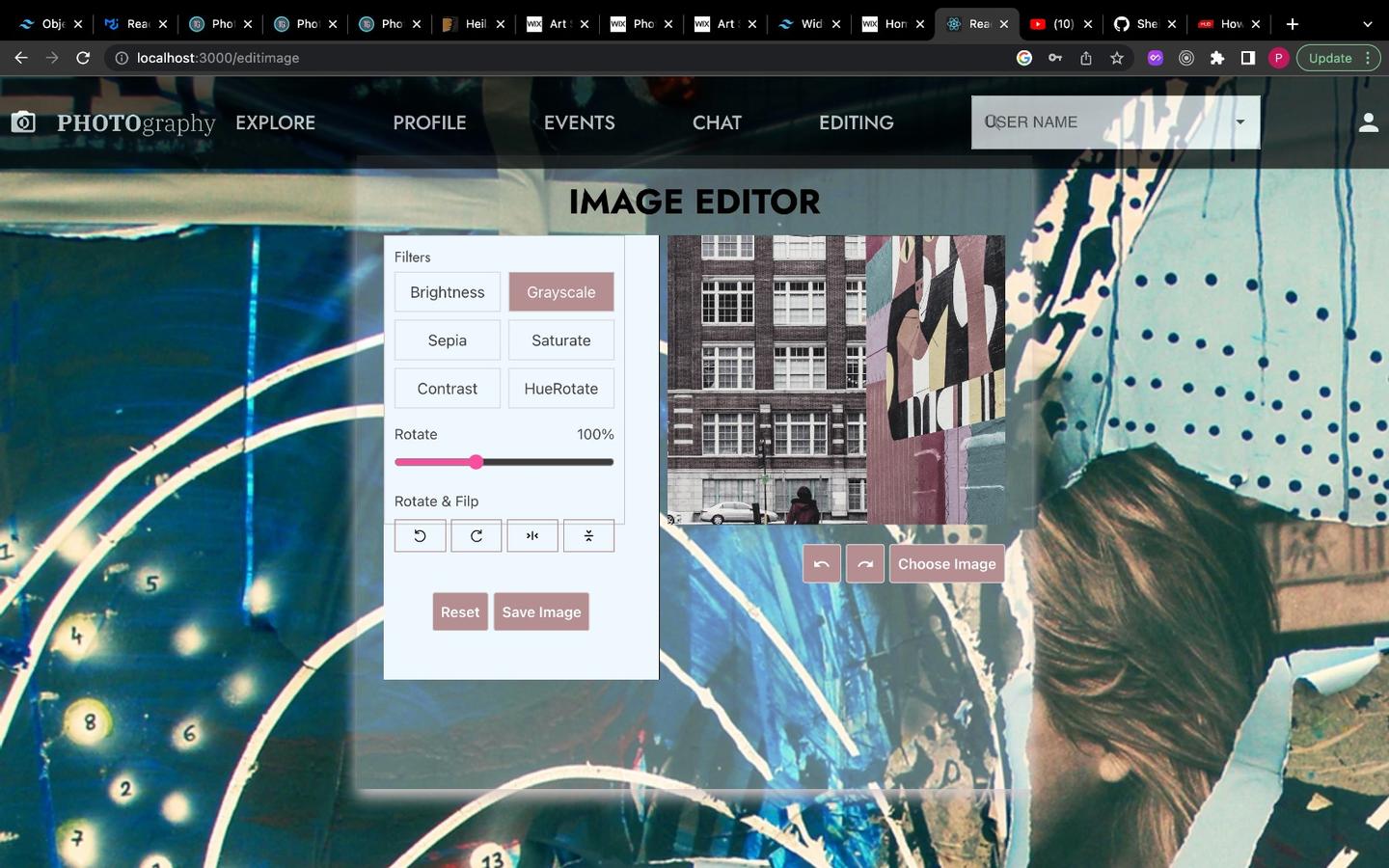Open Chrome menu via three-dot icon

click(1368, 58)
